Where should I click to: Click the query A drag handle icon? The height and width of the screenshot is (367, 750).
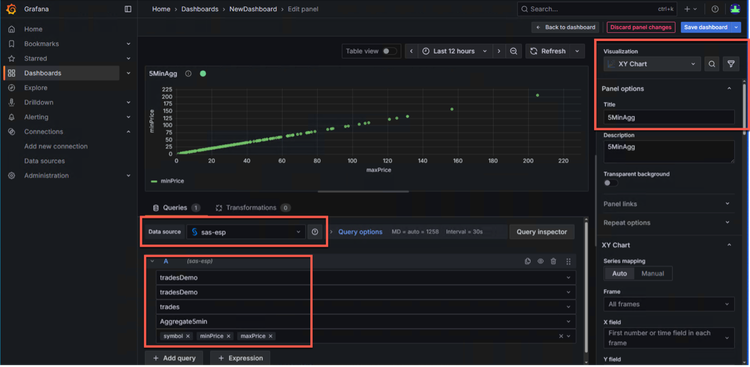pos(568,261)
